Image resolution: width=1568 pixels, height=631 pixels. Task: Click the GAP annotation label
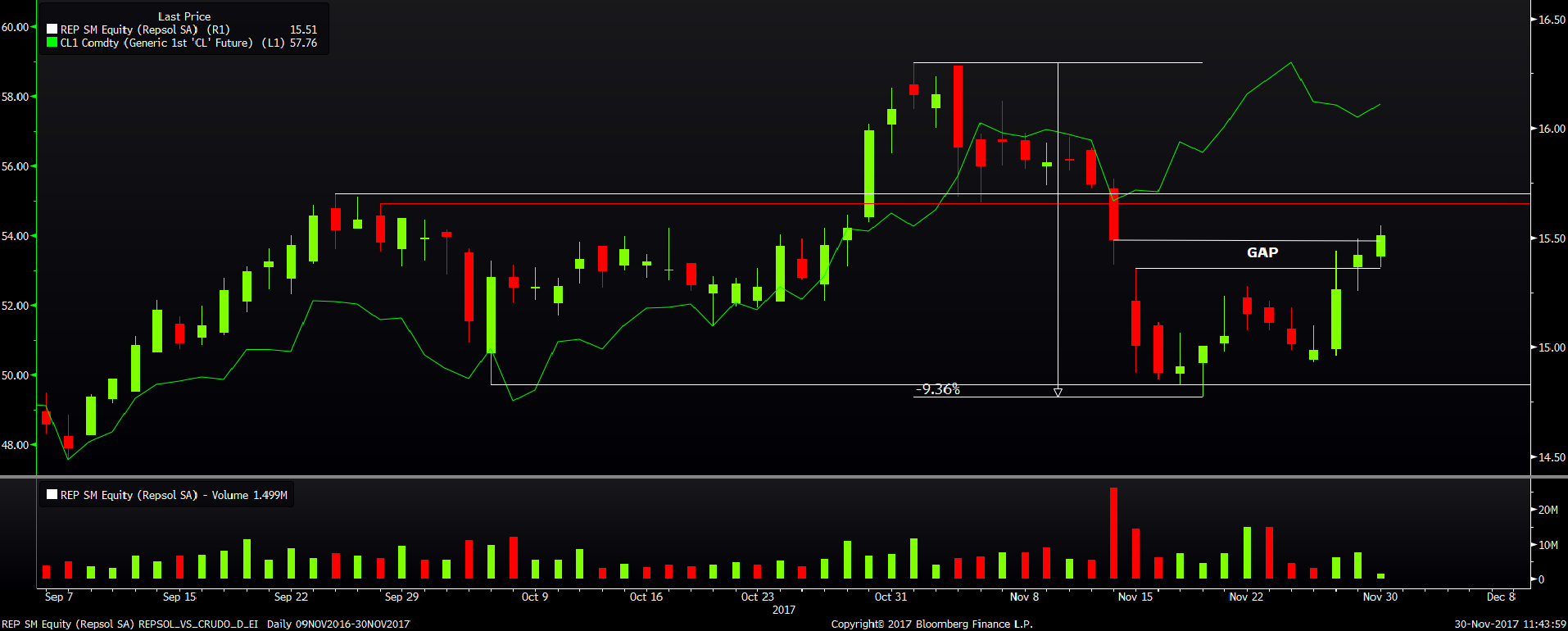click(1262, 252)
